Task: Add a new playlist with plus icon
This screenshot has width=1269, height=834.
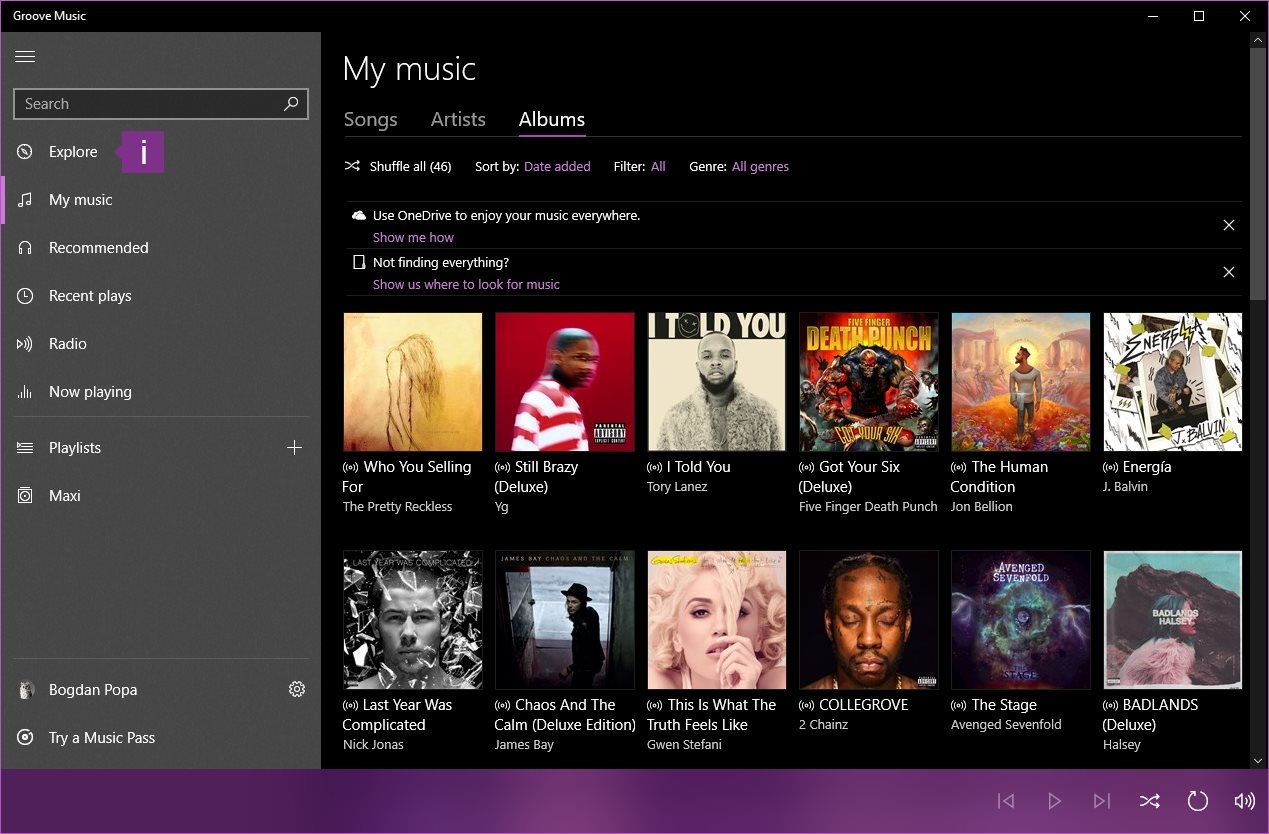Action: click(x=294, y=448)
